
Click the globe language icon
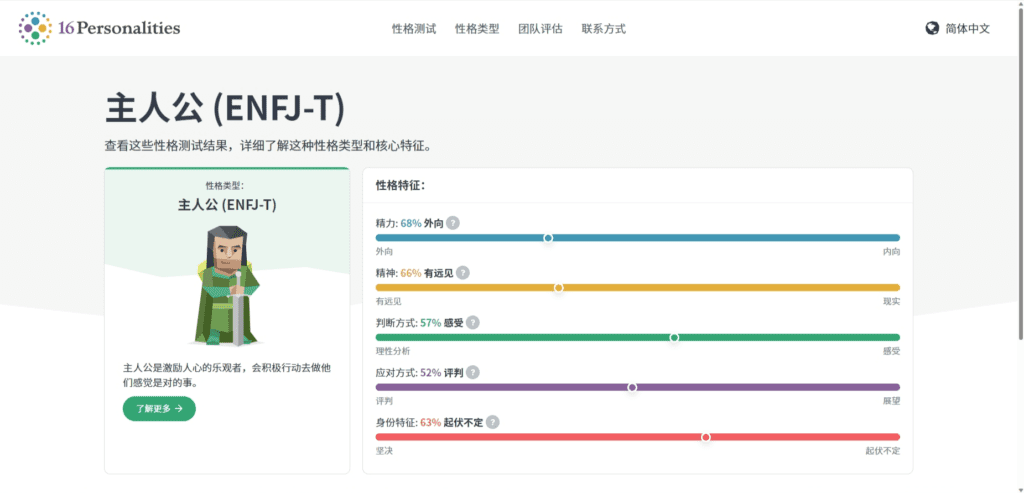(x=932, y=29)
